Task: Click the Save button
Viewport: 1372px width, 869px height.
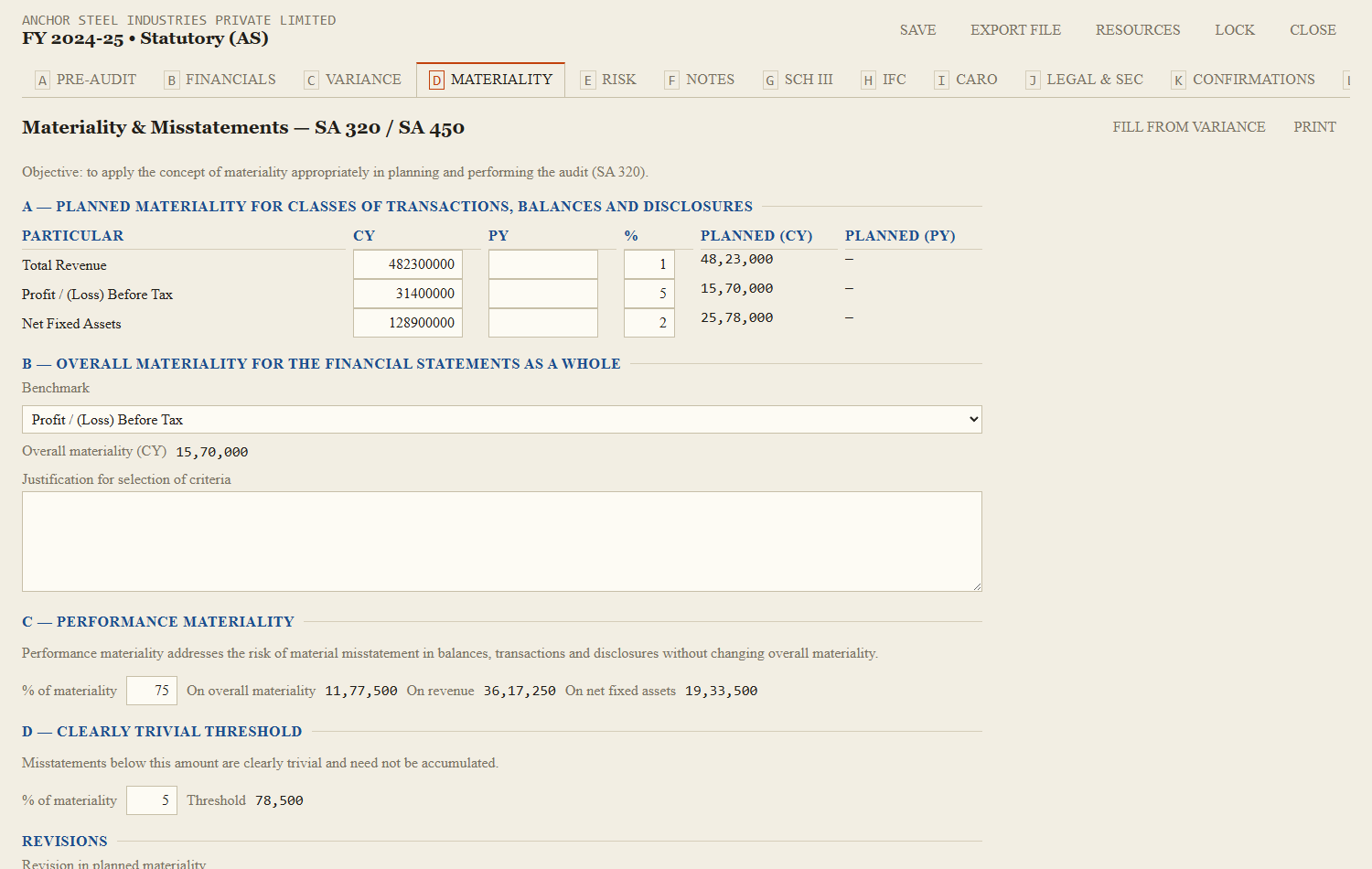Action: pyautogui.click(x=917, y=30)
